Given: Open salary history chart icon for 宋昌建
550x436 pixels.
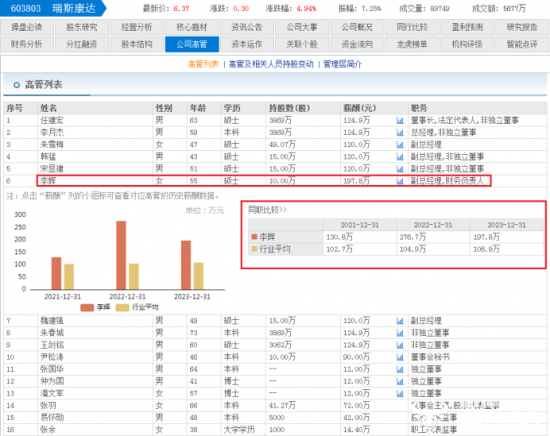Looking at the screenshot, I should 400,169.
